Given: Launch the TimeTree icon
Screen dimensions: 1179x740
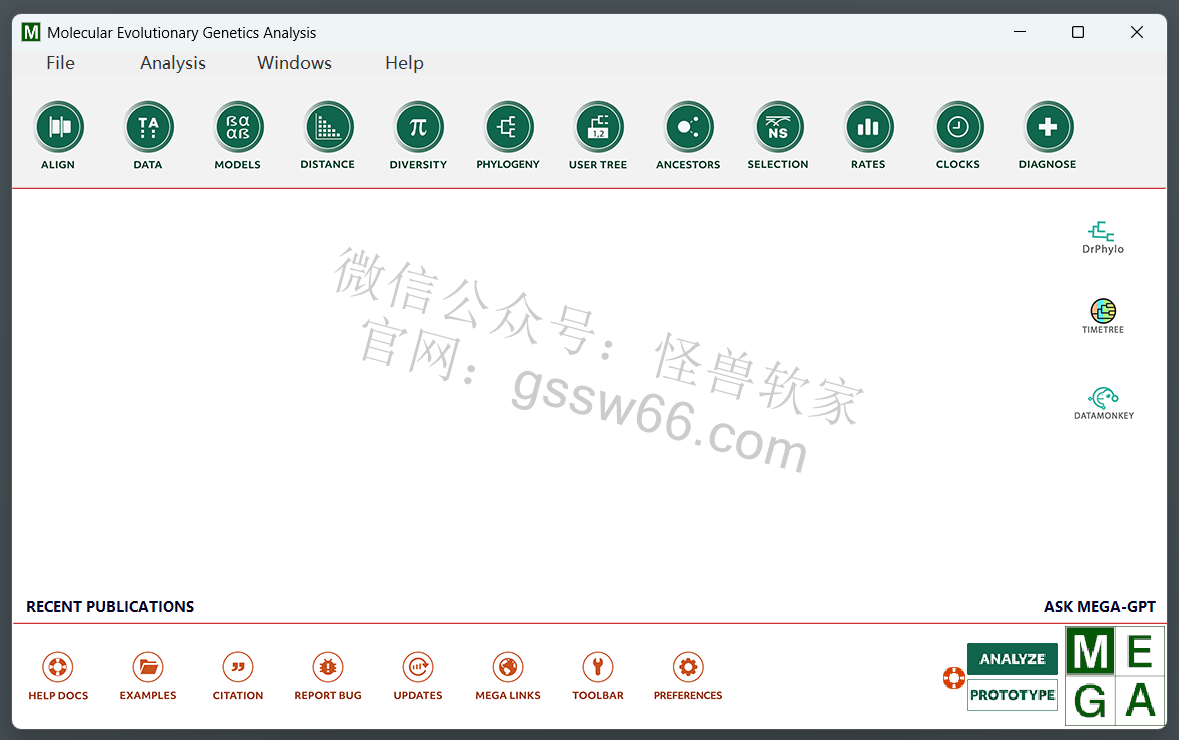Looking at the screenshot, I should pyautogui.click(x=1103, y=316).
